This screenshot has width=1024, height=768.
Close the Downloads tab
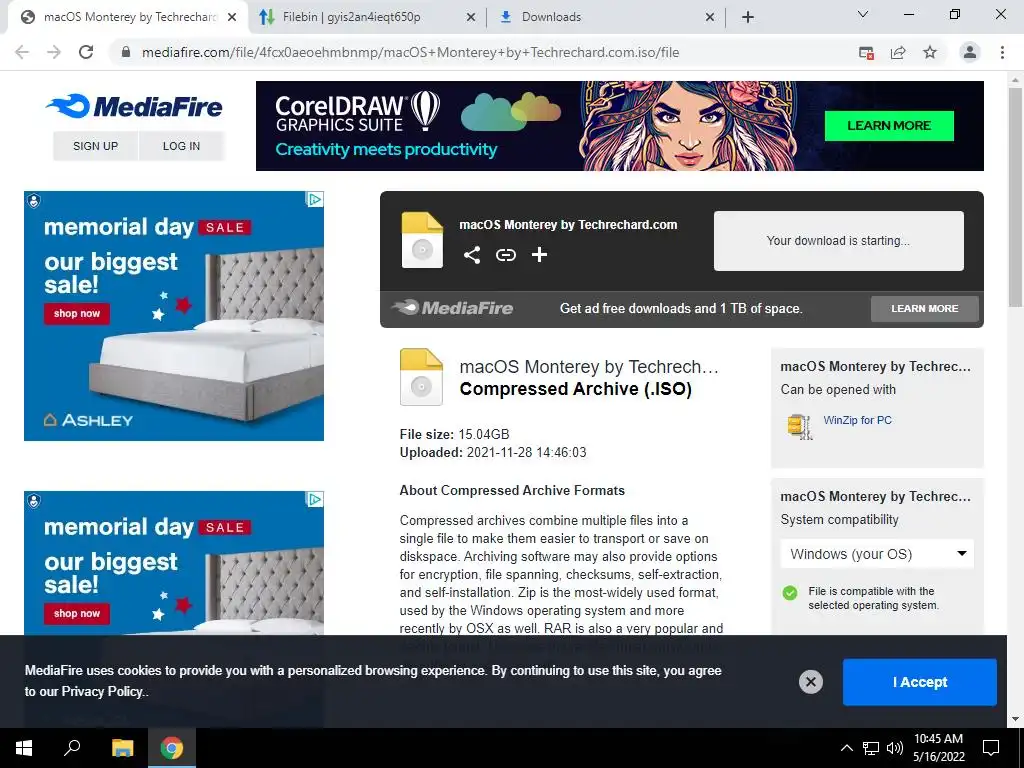pyautogui.click(x=710, y=17)
